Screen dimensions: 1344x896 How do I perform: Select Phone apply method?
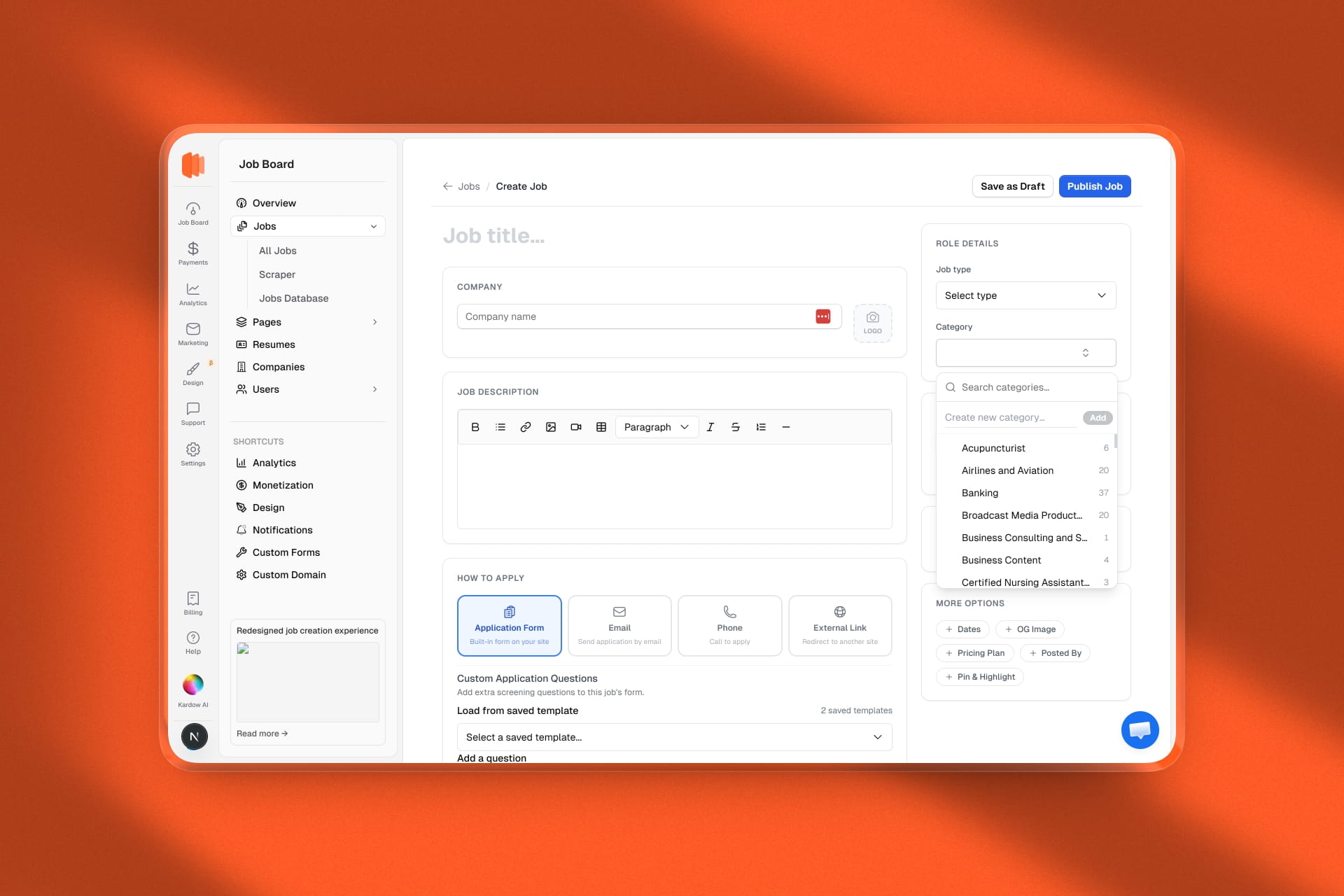(730, 626)
